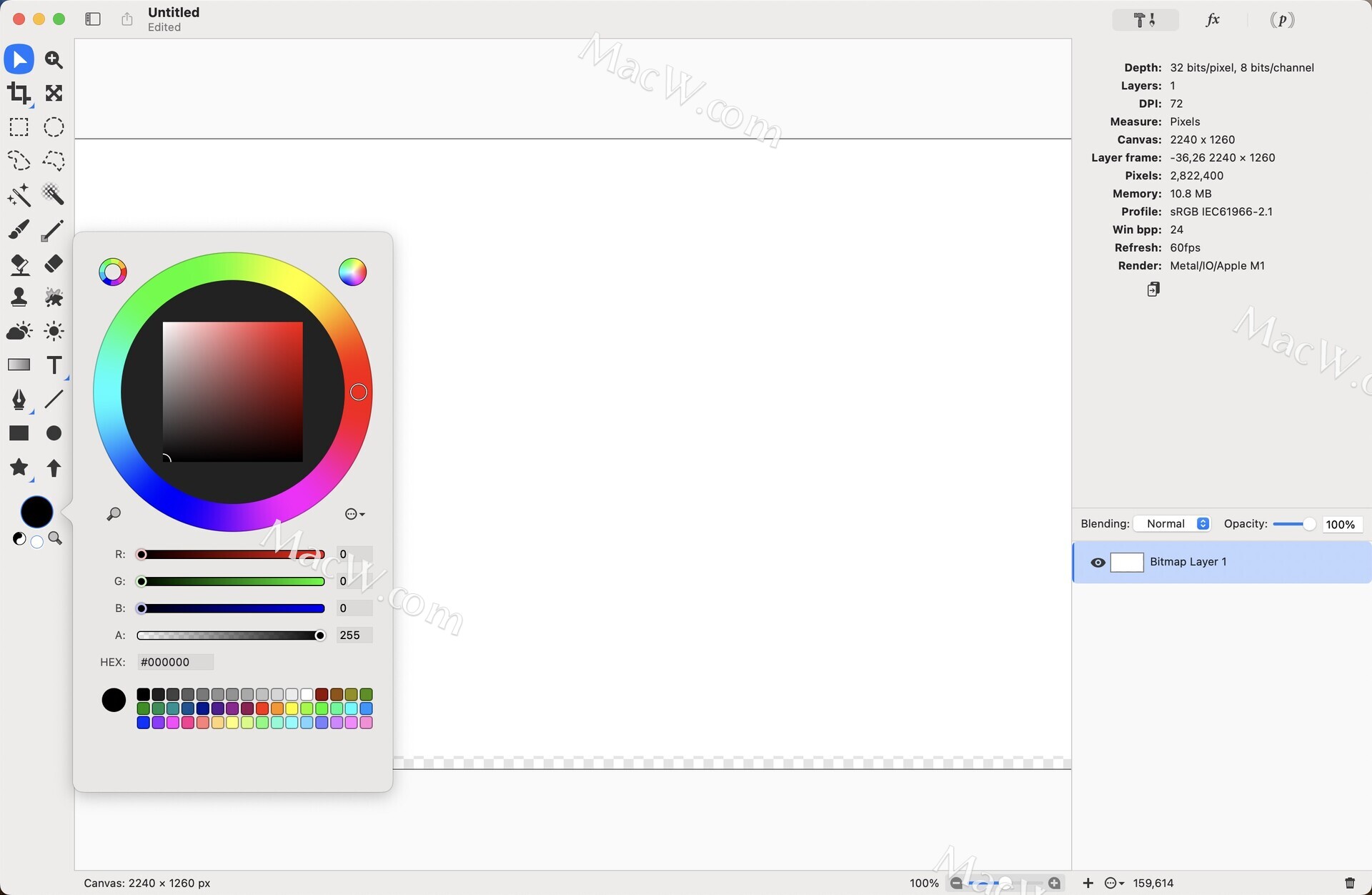The height and width of the screenshot is (895, 1372).
Task: Select the Text tool
Action: coord(54,365)
